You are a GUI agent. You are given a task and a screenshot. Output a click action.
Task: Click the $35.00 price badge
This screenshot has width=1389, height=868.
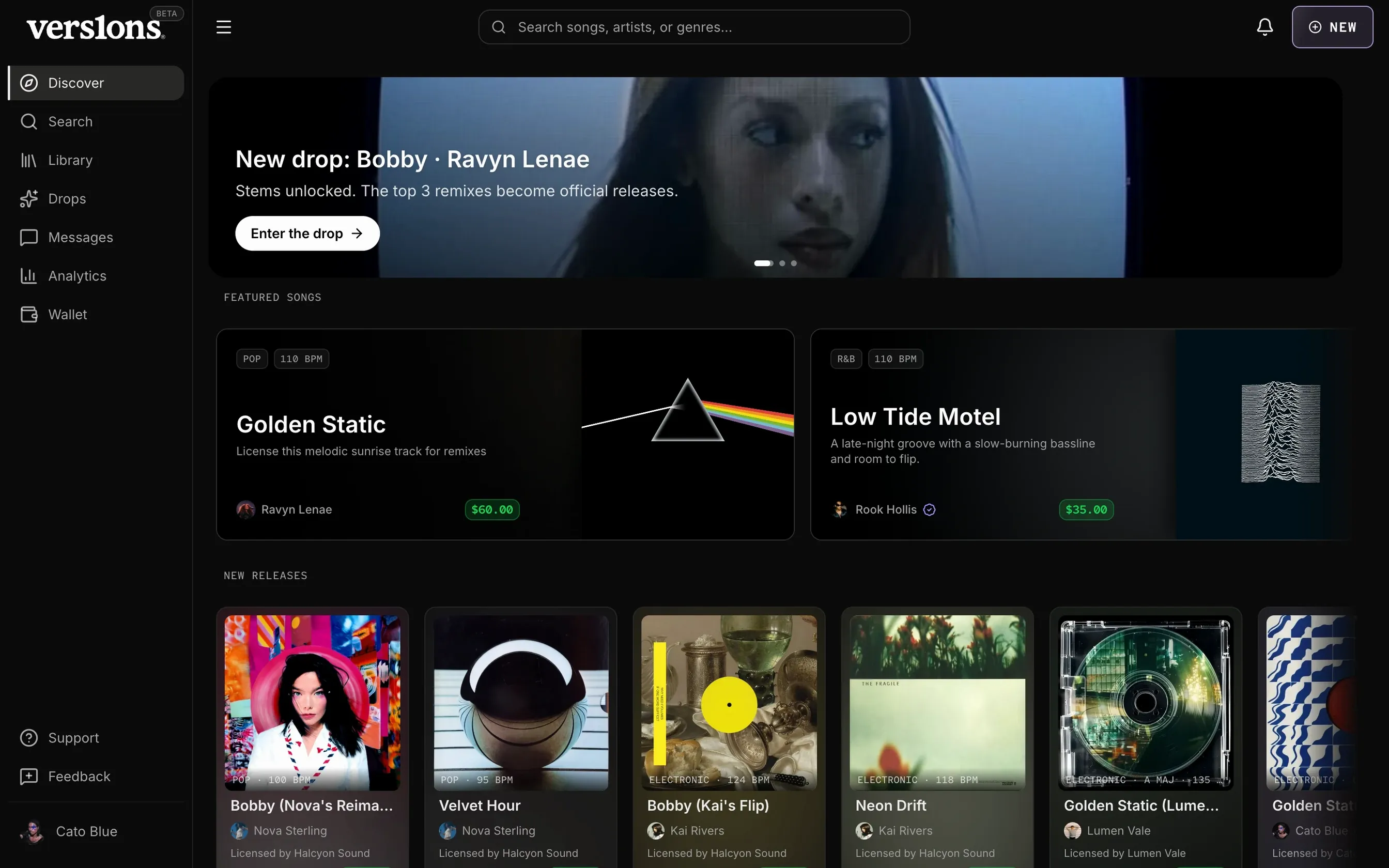[x=1086, y=509]
